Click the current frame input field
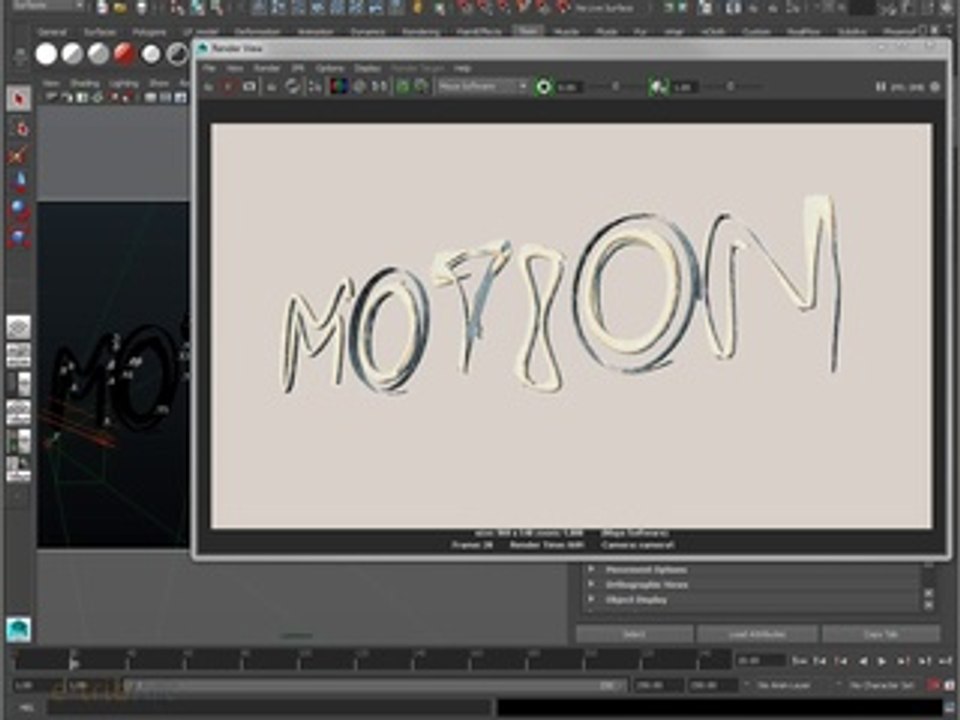 tap(760, 661)
